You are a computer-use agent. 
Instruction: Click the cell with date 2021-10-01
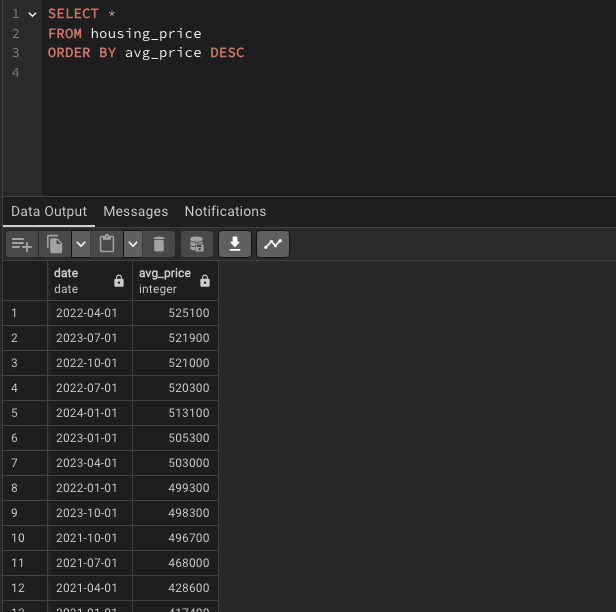tap(90, 538)
